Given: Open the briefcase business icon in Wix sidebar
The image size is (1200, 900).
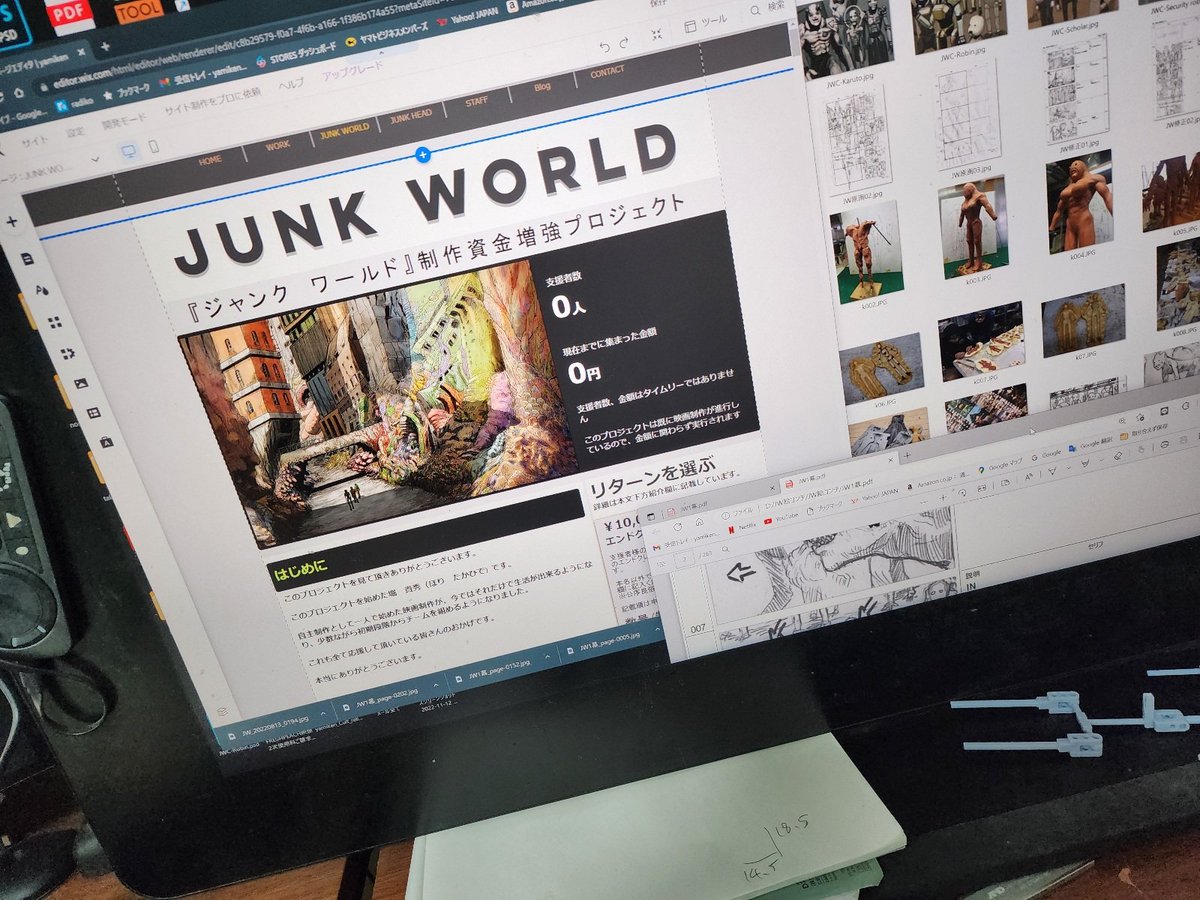Looking at the screenshot, I should pyautogui.click(x=106, y=441).
